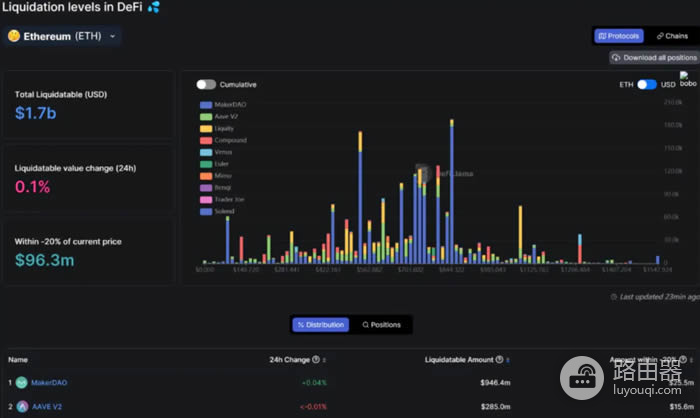
Task: Toggle Compound legend entry
Action: point(223,140)
